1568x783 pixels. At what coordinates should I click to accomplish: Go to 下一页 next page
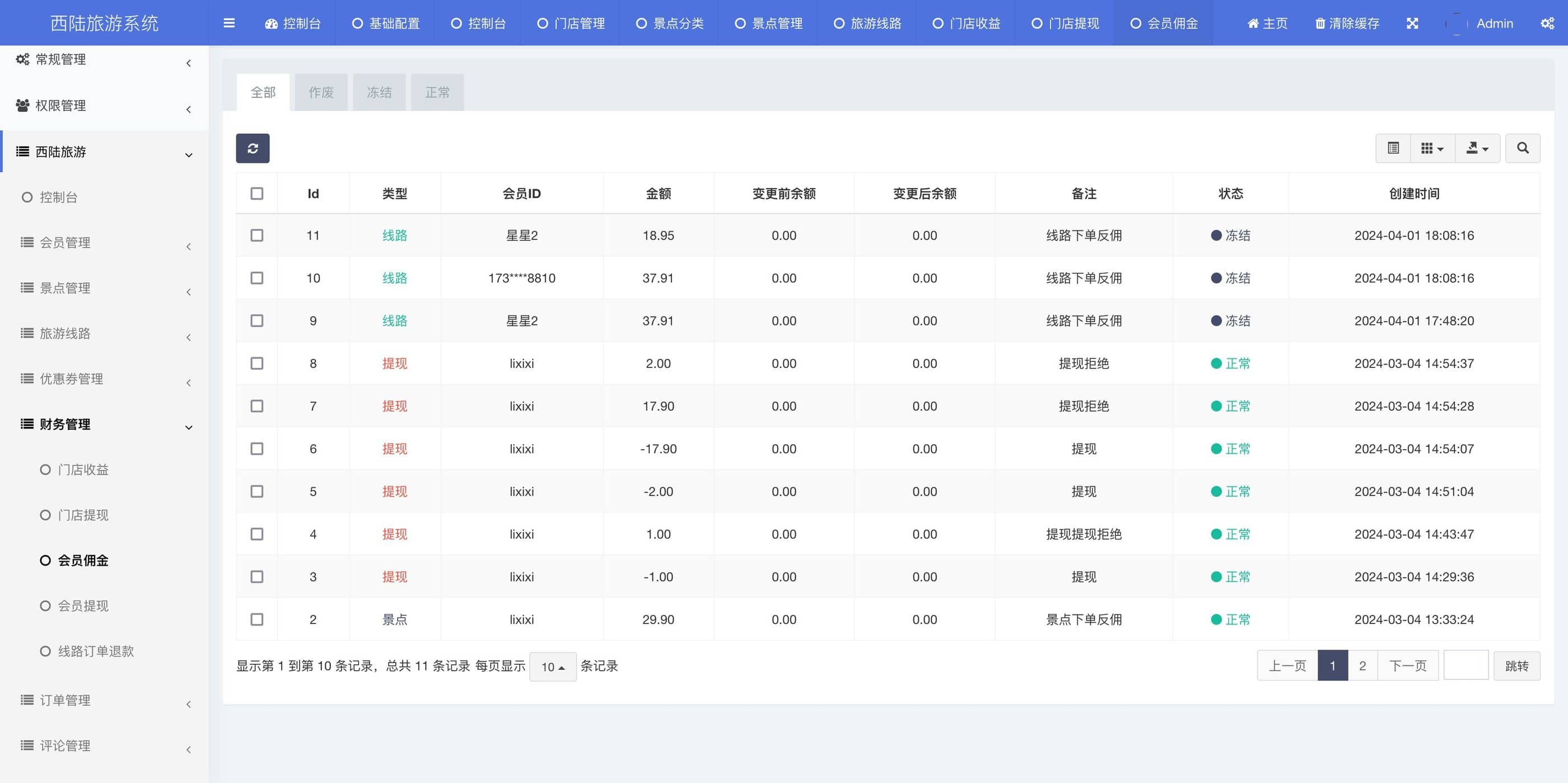[x=1408, y=665]
